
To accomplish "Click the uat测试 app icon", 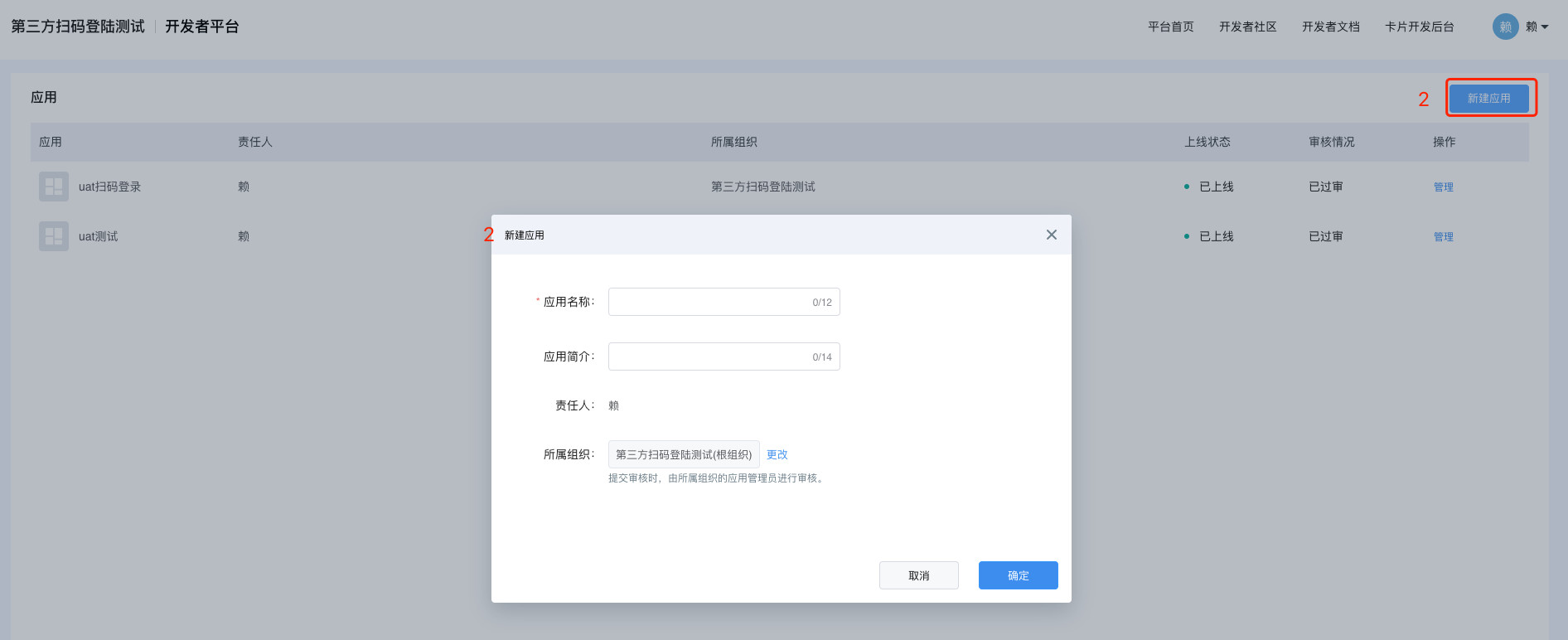I will pos(54,236).
